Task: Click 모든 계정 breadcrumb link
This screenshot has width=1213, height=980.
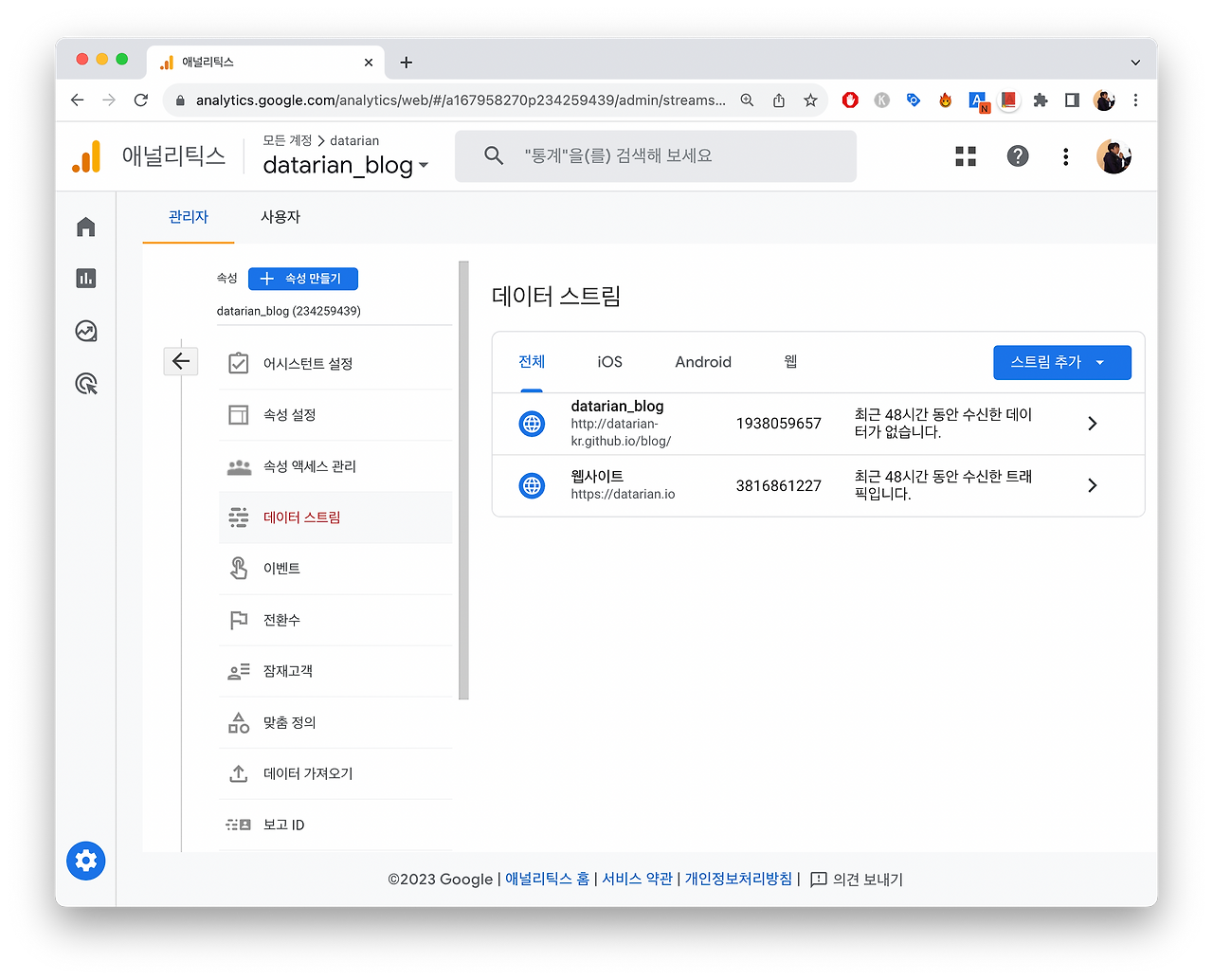Action: pyautogui.click(x=287, y=140)
